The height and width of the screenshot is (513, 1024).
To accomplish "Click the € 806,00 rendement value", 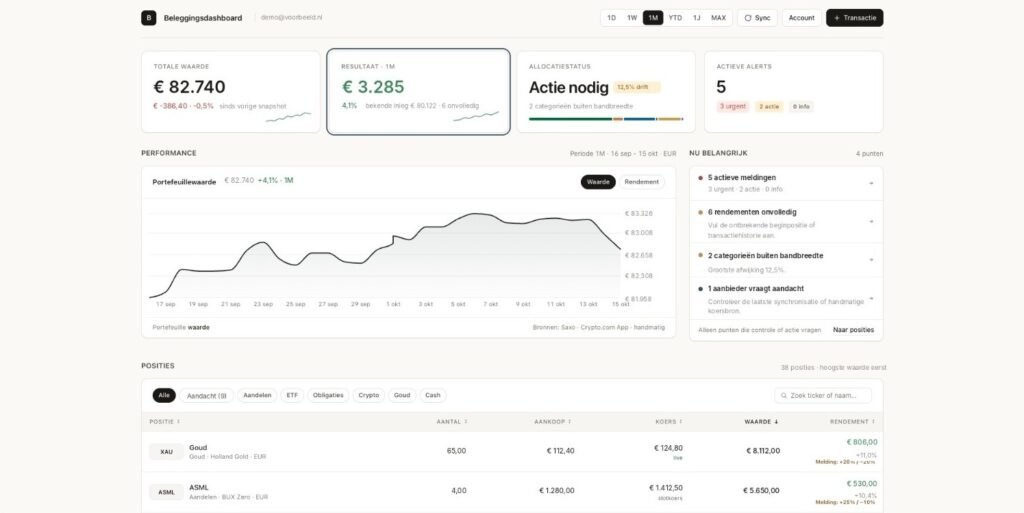I will [x=862, y=442].
